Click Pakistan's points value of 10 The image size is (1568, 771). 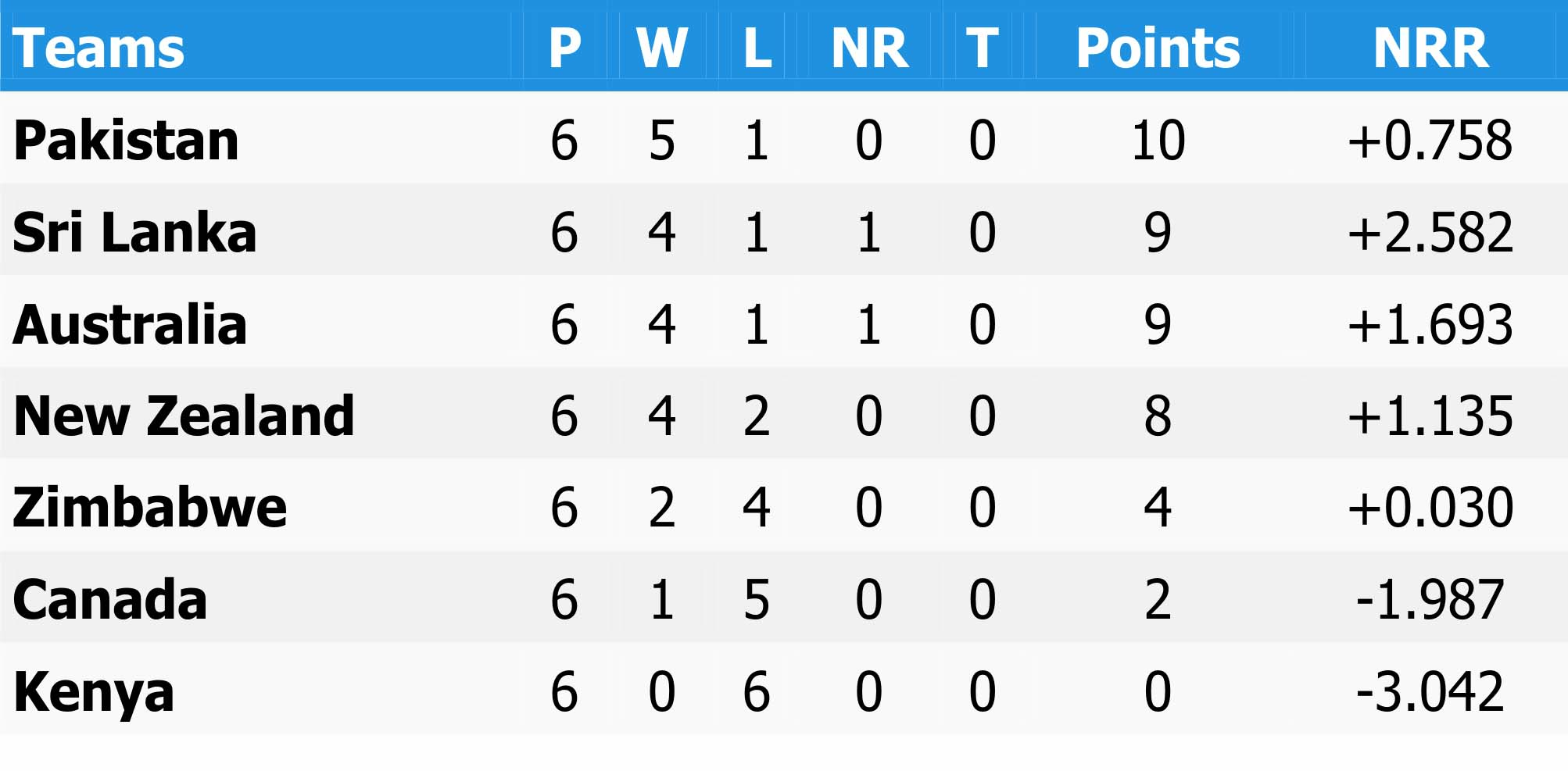pyautogui.click(x=1158, y=141)
